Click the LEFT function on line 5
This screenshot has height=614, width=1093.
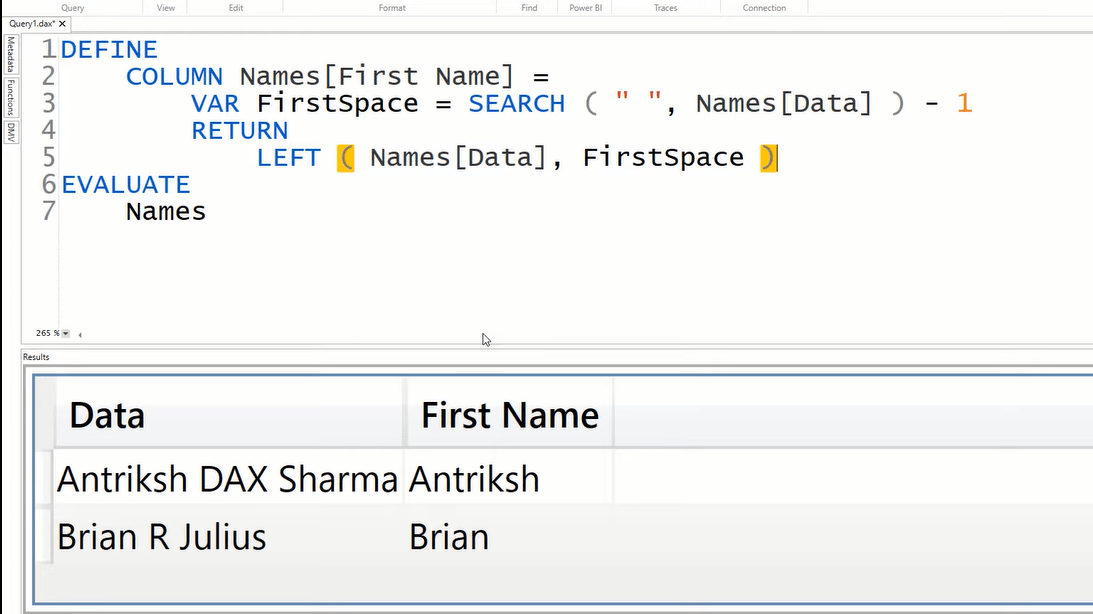point(289,158)
